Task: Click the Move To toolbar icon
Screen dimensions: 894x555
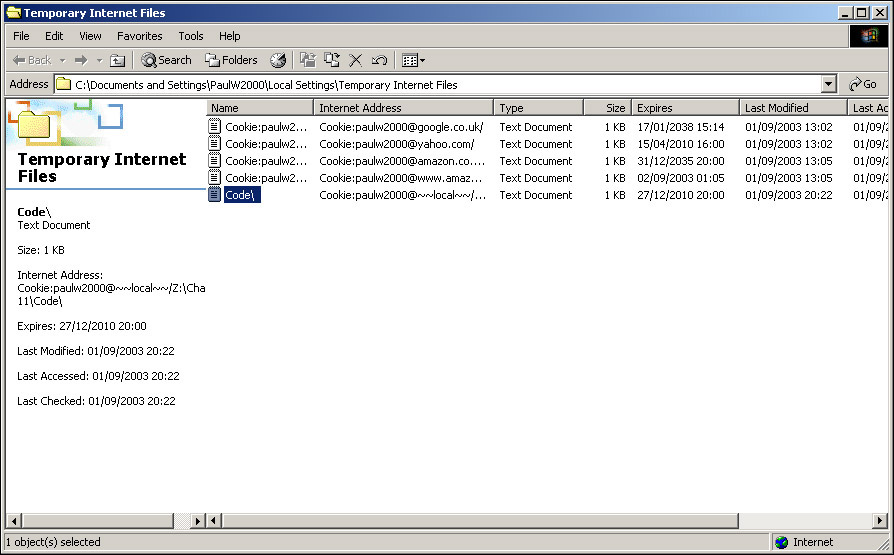Action: [308, 60]
